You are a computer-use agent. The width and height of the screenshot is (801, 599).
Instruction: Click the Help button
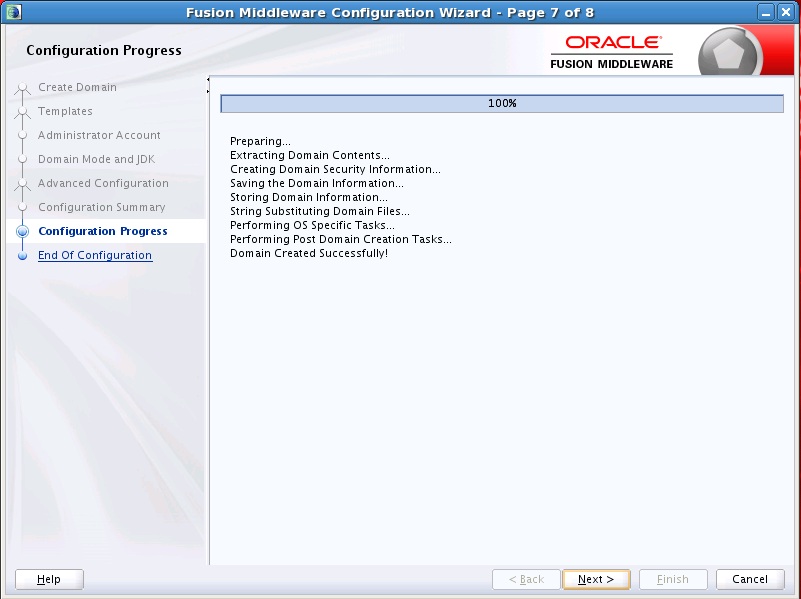click(x=49, y=579)
